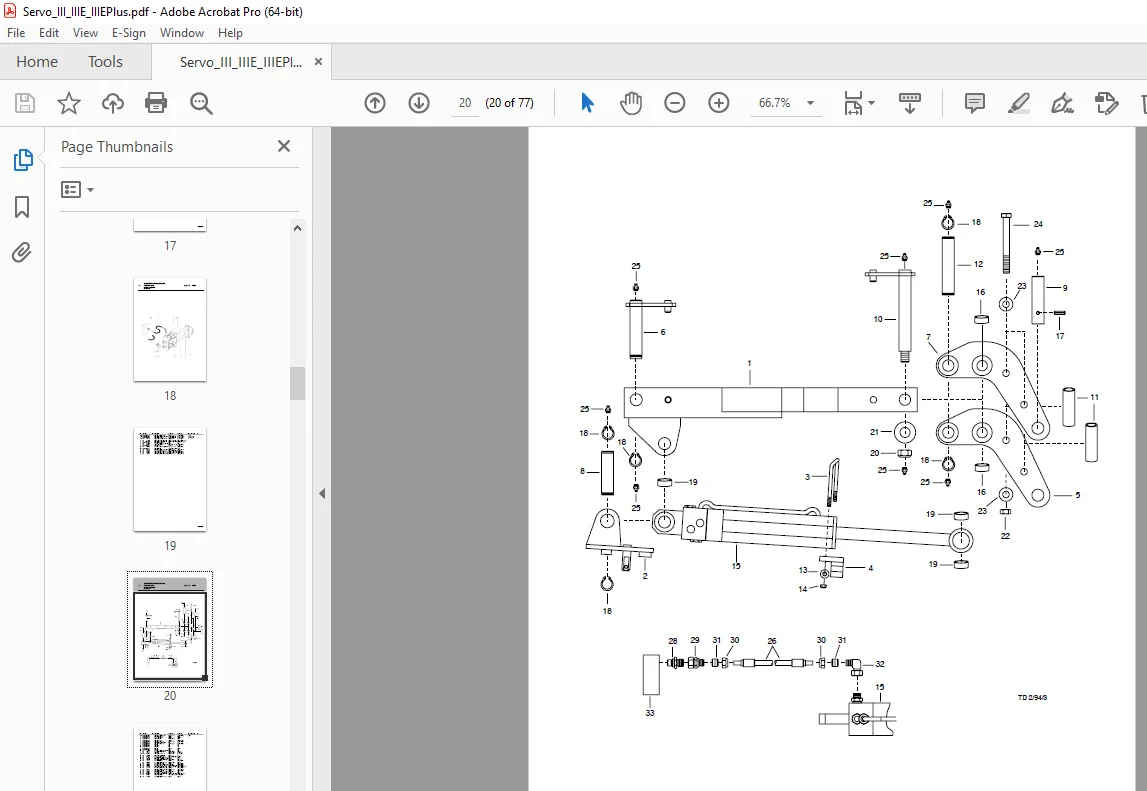
Task: Click the "TD 2/94/3" drawing reference text
Action: click(x=1032, y=697)
